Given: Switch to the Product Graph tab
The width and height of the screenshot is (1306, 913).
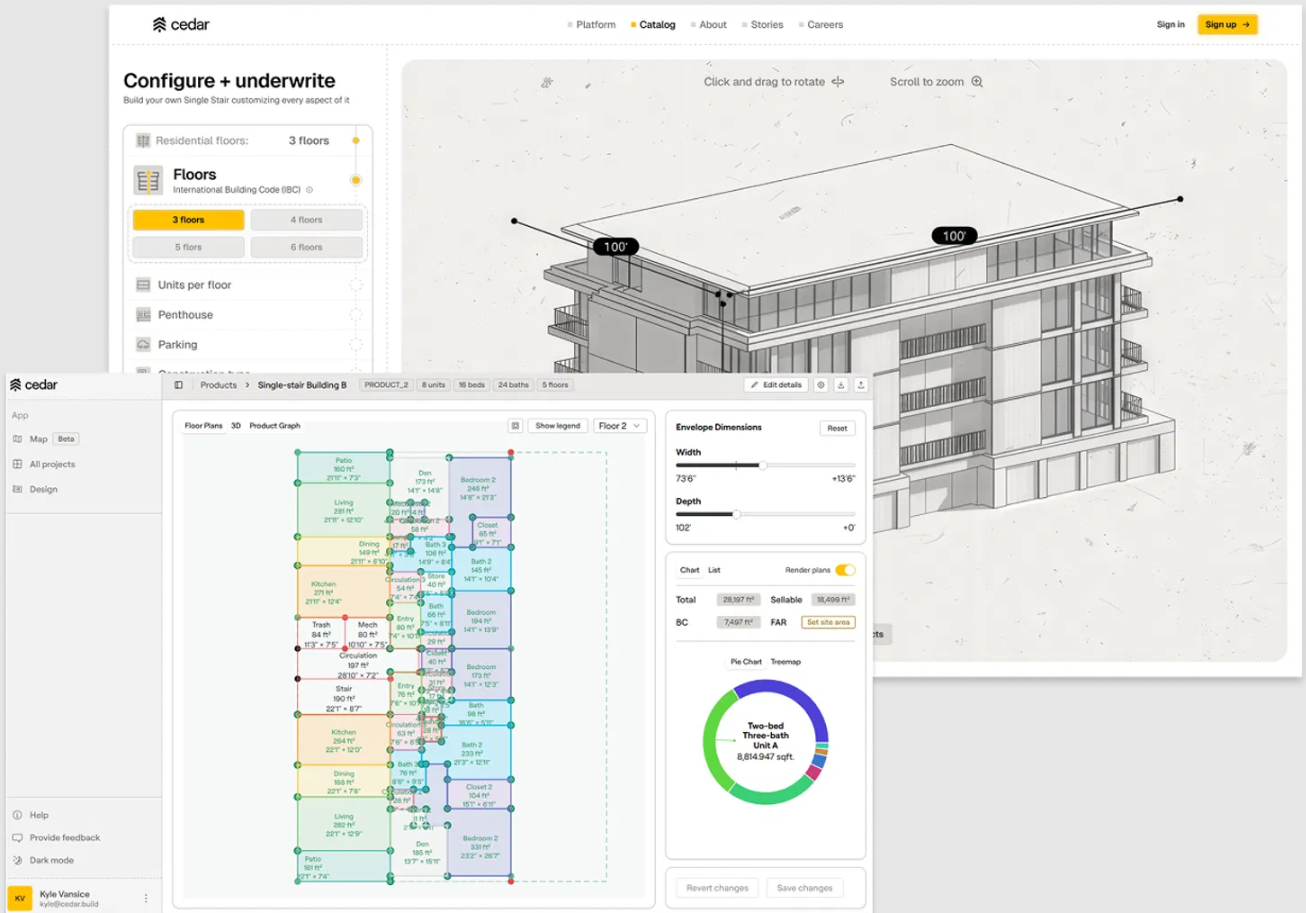Looking at the screenshot, I should [x=274, y=426].
